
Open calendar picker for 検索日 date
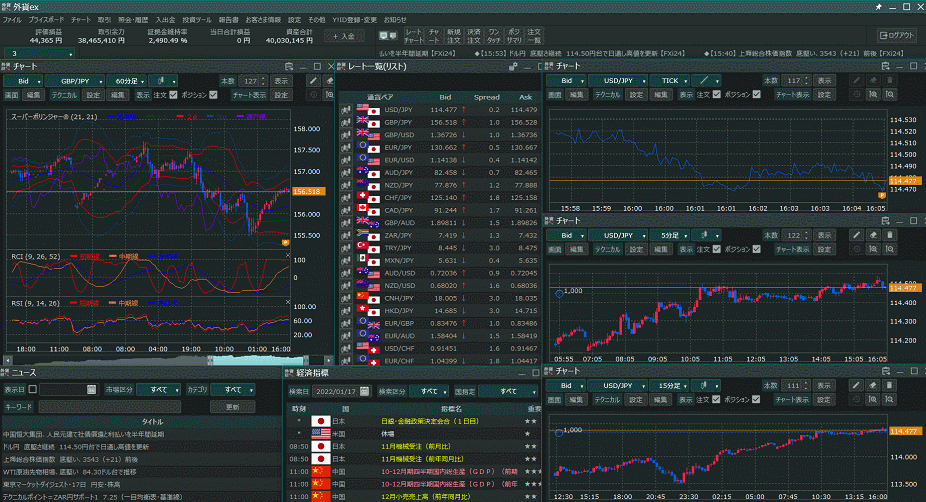tap(364, 391)
